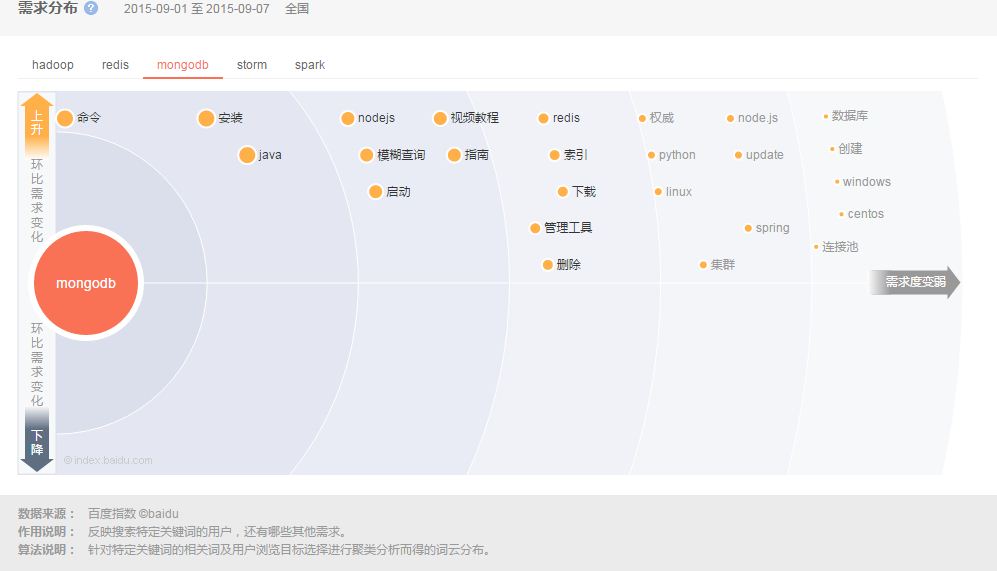Click the help question mark icon next to 需求分布
The height and width of the screenshot is (571, 997).
(x=91, y=8)
